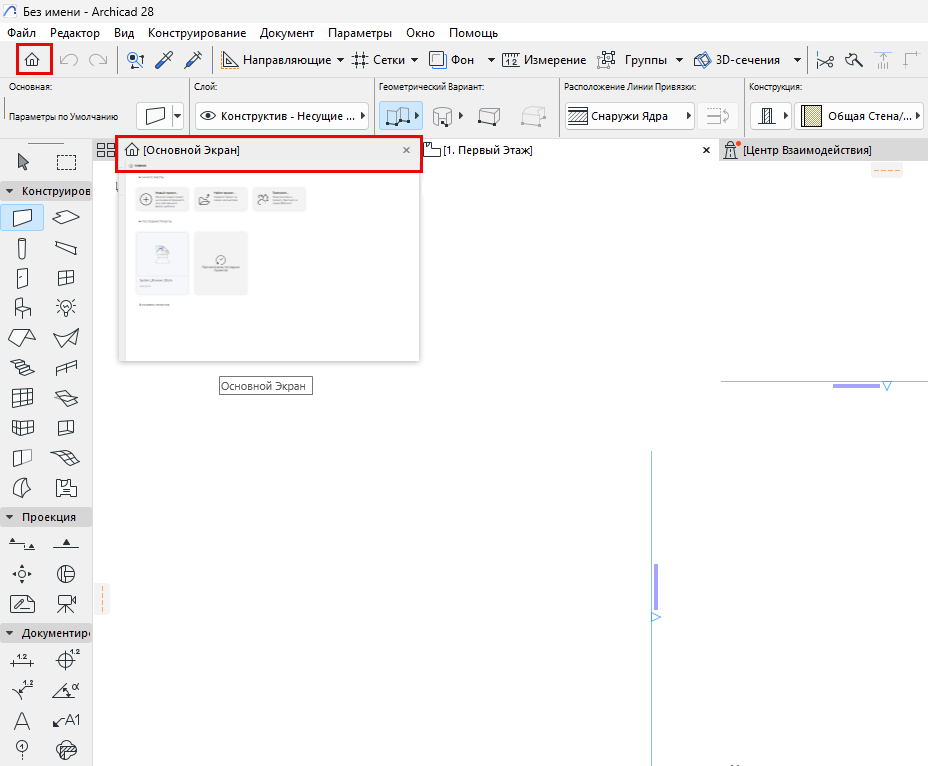Toggle the Фон background option

[x=457, y=59]
